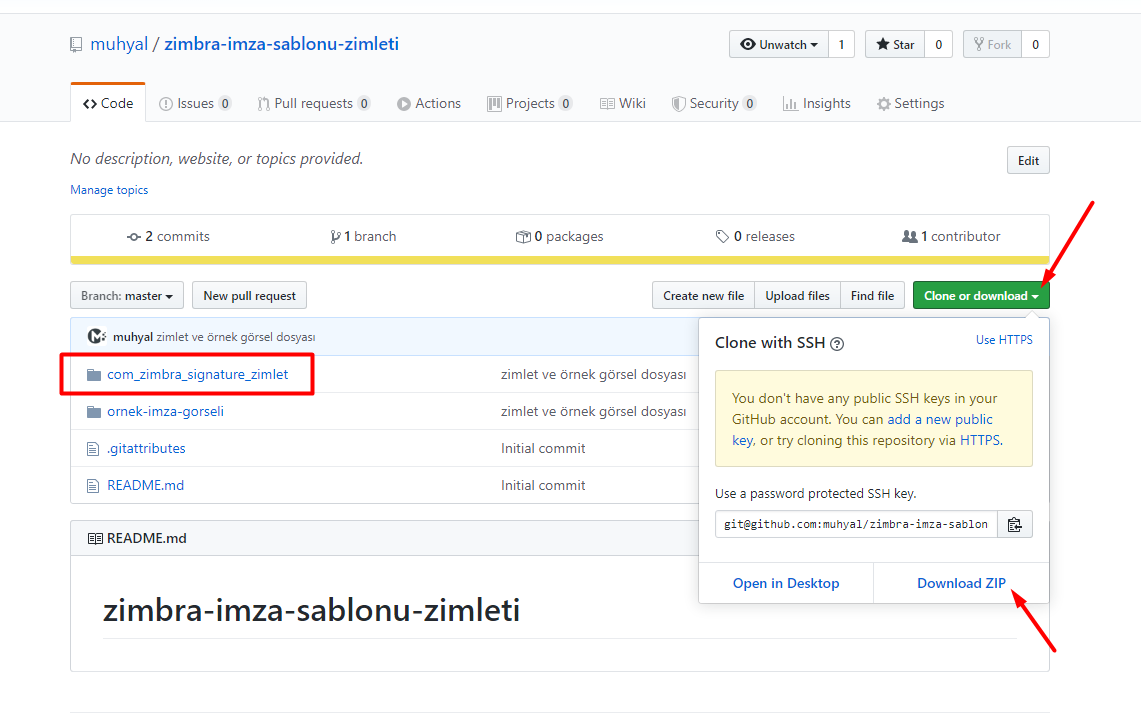Click the watchers count 1
Screen dimensions: 1141x727
pyautogui.click(x=841, y=44)
